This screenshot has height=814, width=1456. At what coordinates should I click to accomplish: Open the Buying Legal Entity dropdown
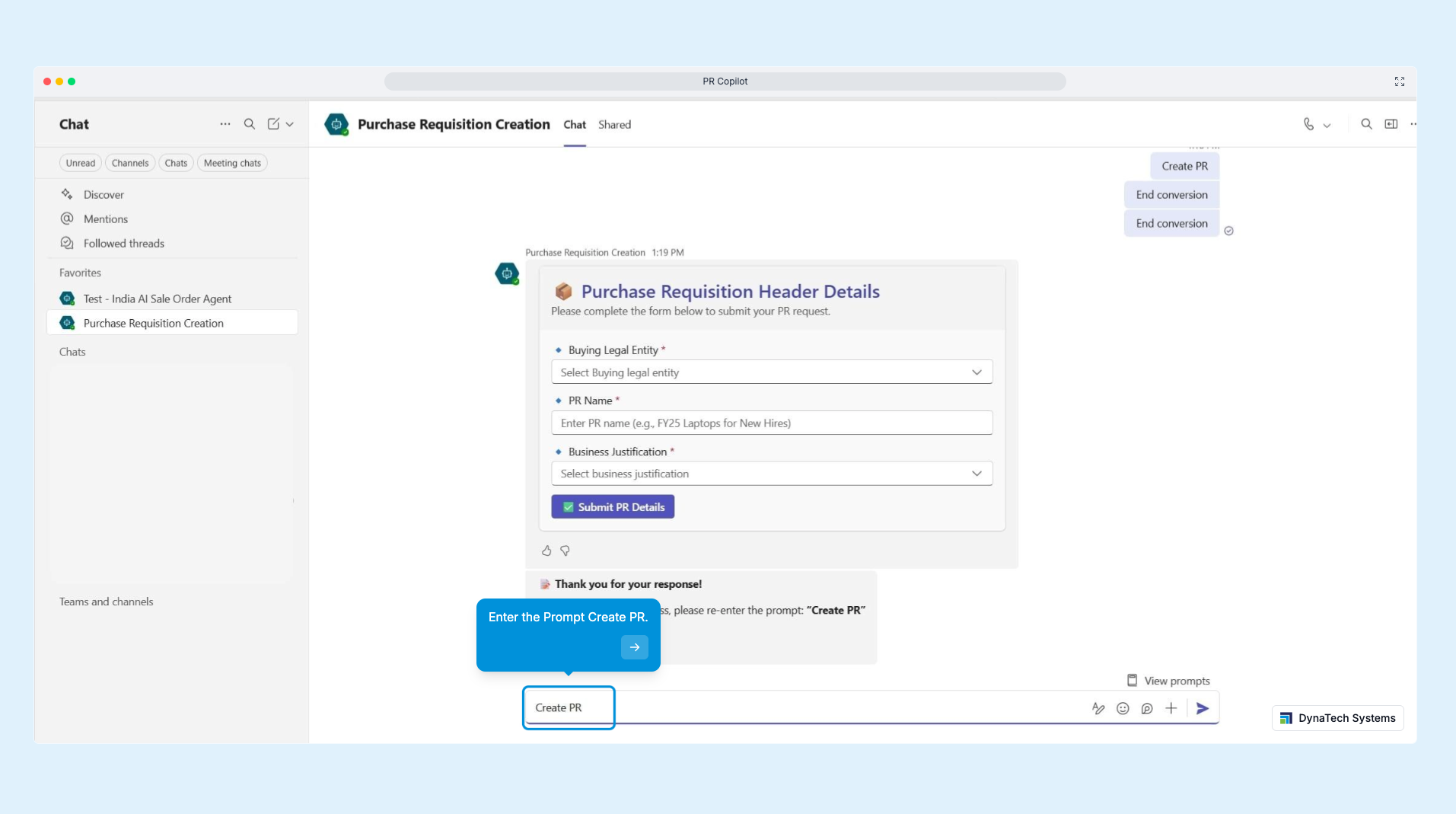[771, 372]
